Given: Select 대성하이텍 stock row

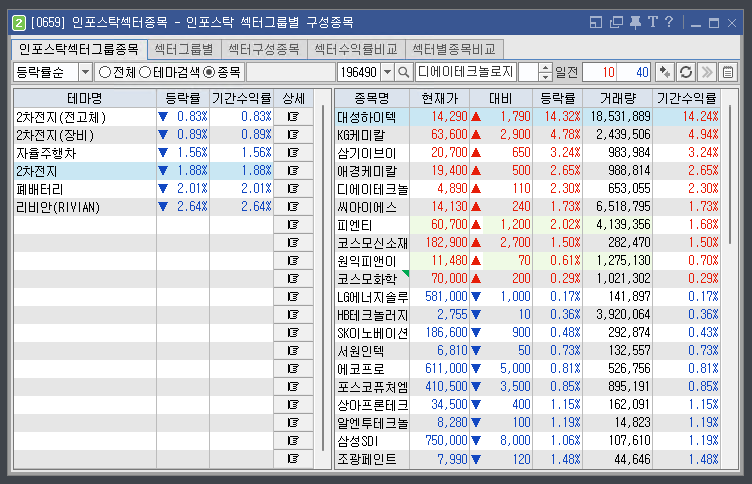Looking at the screenshot, I should (528, 117).
